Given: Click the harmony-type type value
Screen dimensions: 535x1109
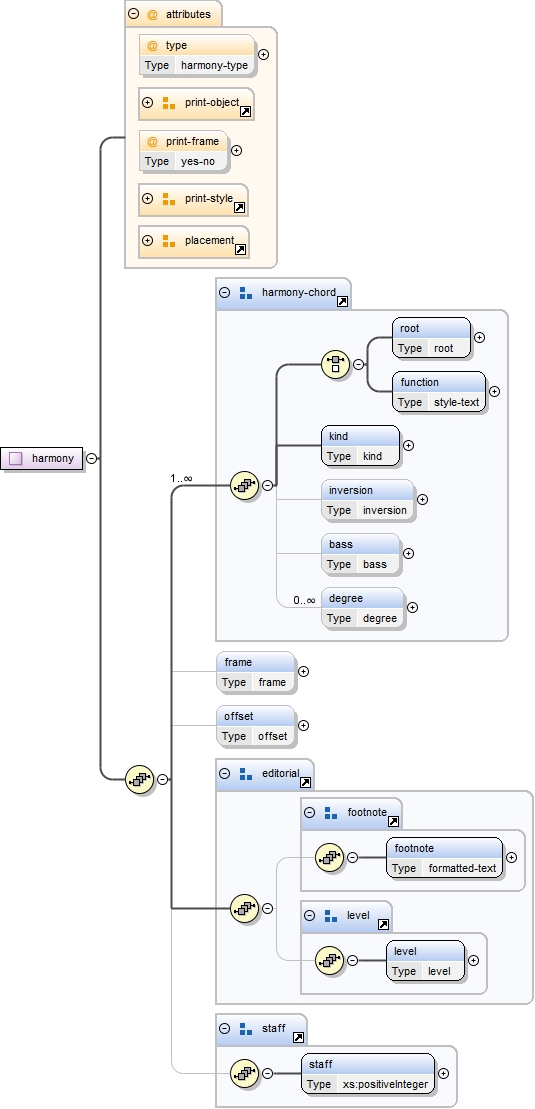Looking at the screenshot, I should coord(214,65).
